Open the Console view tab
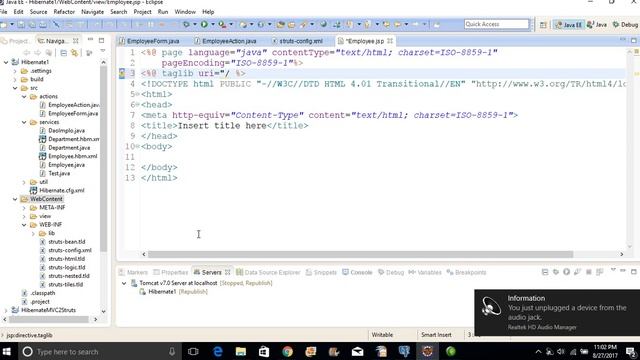Screen dimensions: 640x360 coord(358,272)
